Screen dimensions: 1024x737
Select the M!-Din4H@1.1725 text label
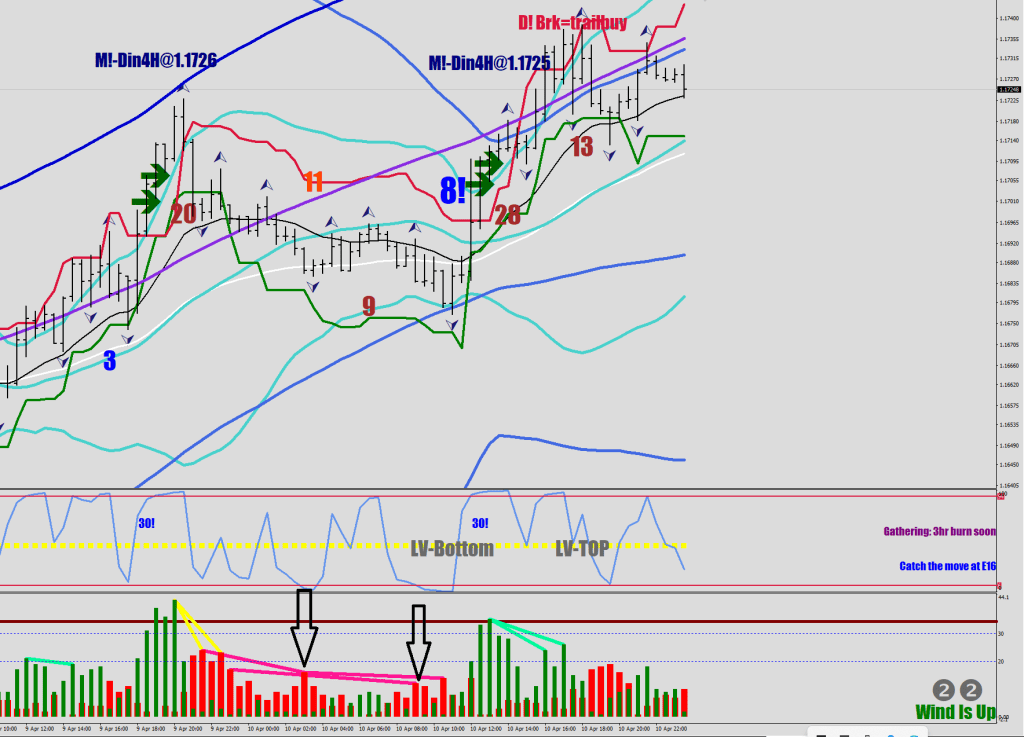point(489,63)
